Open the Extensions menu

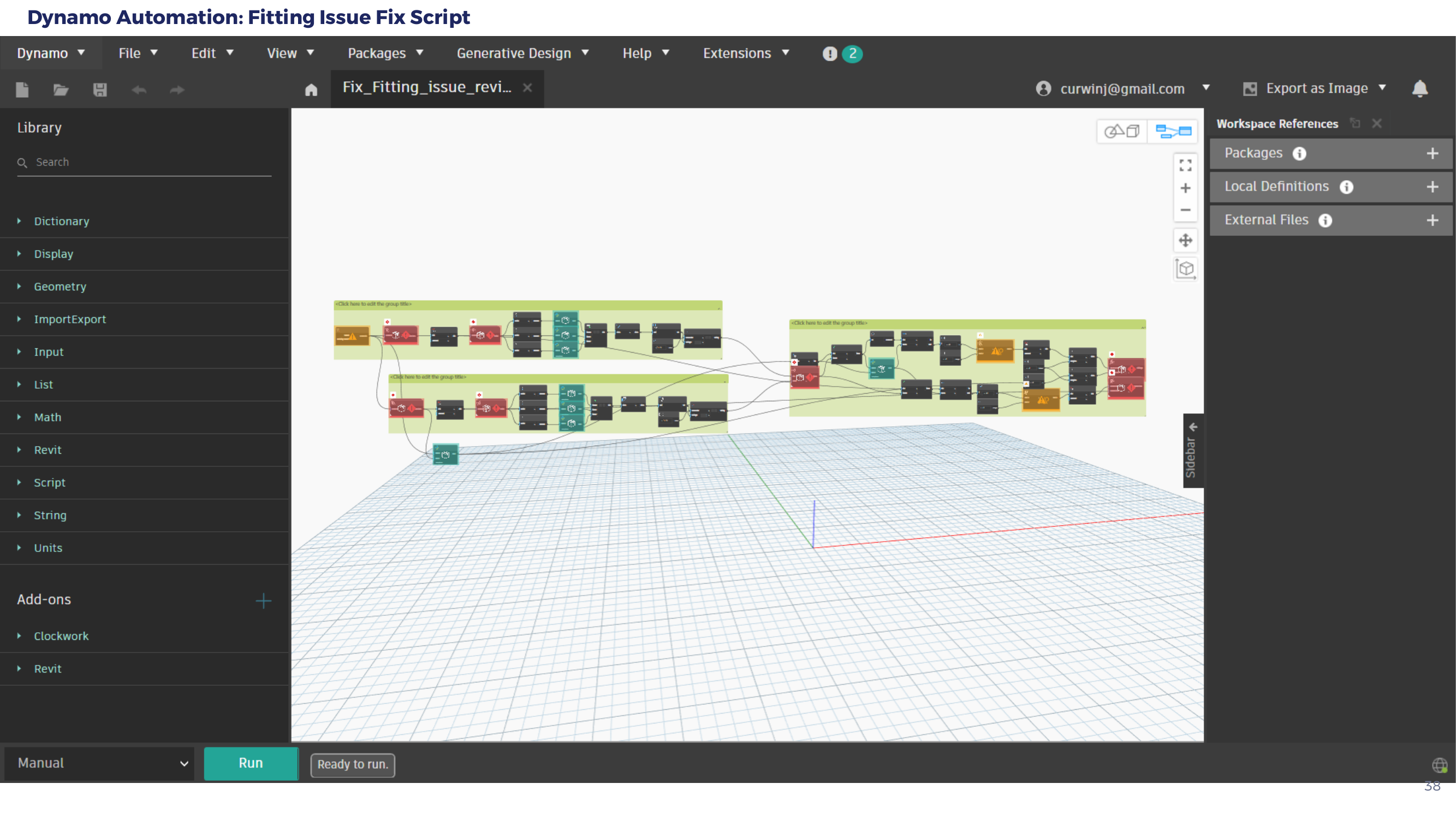click(x=746, y=53)
